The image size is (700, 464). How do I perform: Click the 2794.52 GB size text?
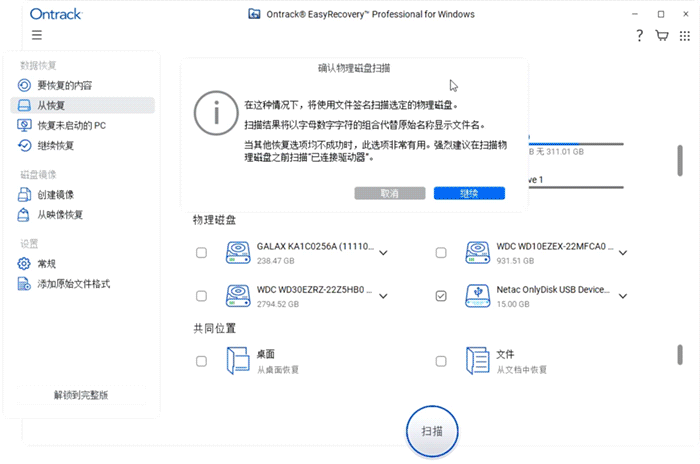coord(278,304)
